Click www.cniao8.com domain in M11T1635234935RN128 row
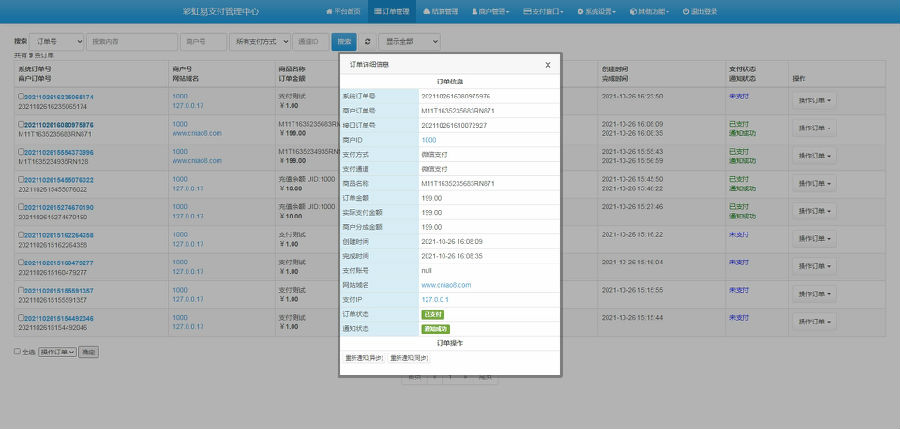The height and width of the screenshot is (429, 900). (197, 161)
